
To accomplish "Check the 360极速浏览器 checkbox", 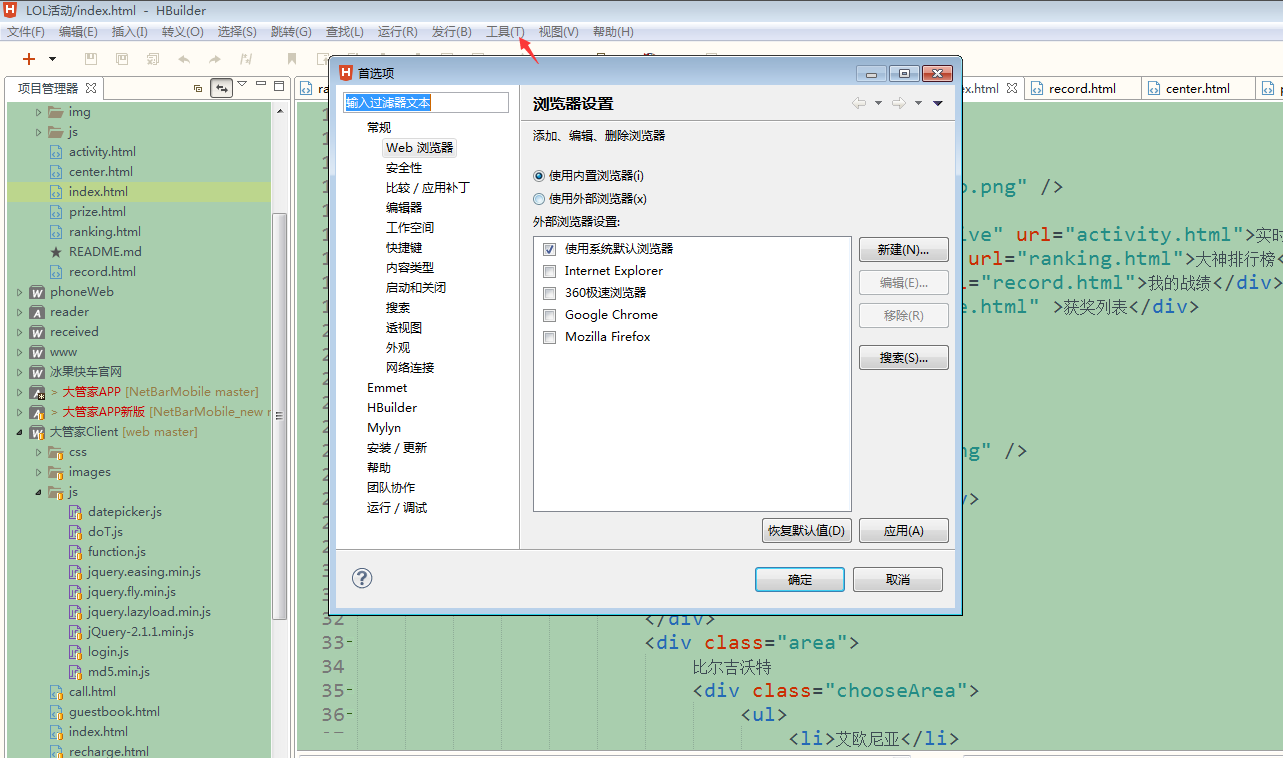I will tap(549, 293).
